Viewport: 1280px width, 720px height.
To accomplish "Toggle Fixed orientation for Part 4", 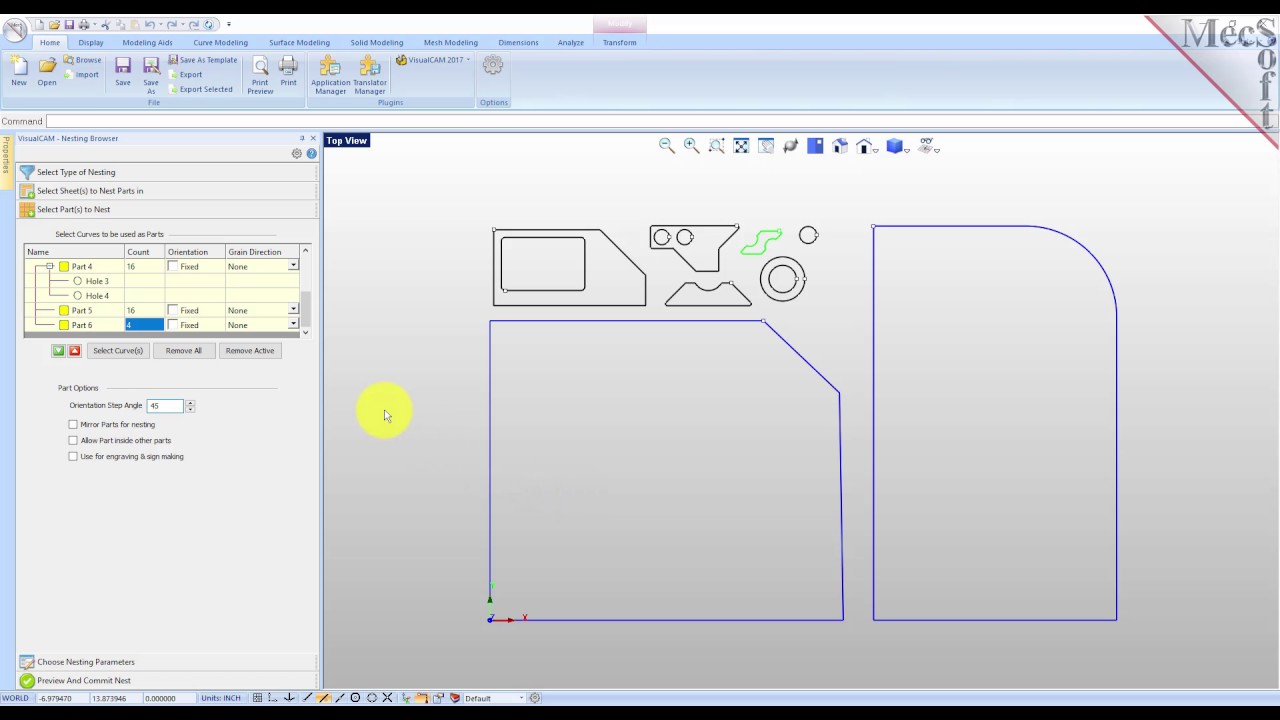I will [173, 267].
